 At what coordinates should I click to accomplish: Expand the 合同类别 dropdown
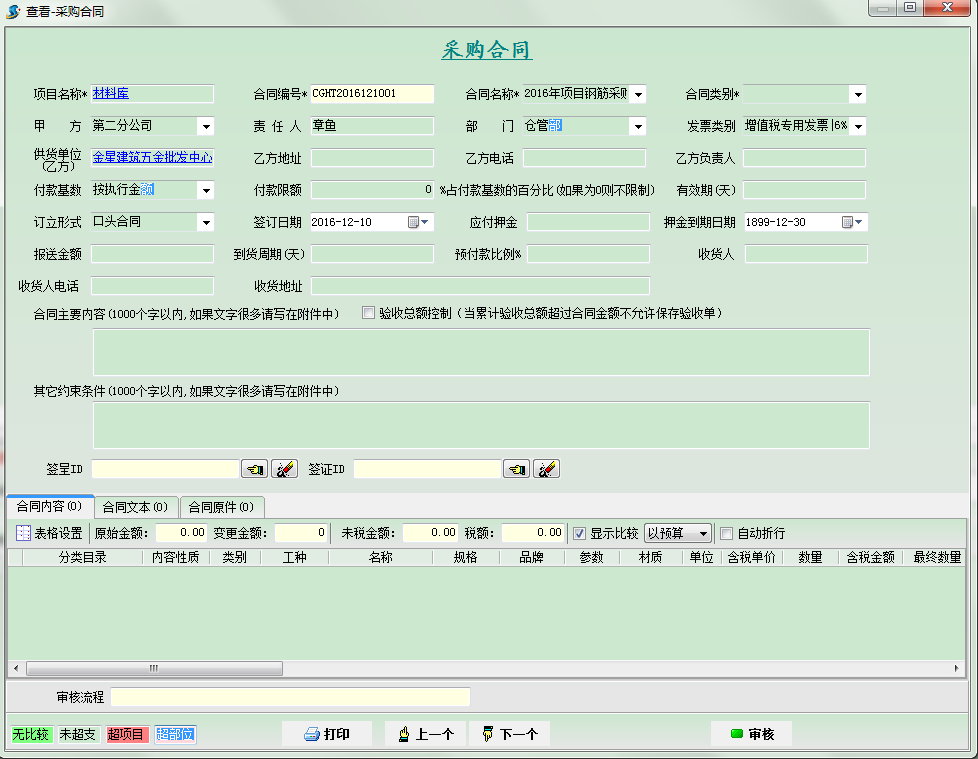coord(857,95)
